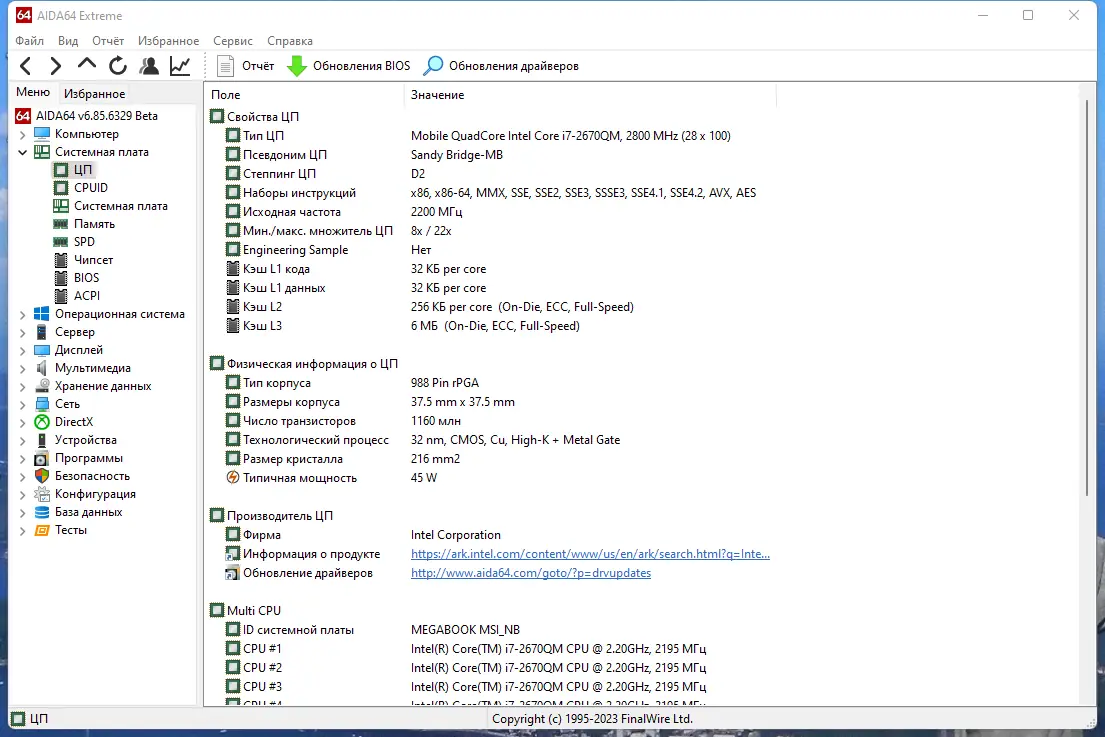Open the Файл menu
The width and height of the screenshot is (1105, 737).
coord(30,41)
